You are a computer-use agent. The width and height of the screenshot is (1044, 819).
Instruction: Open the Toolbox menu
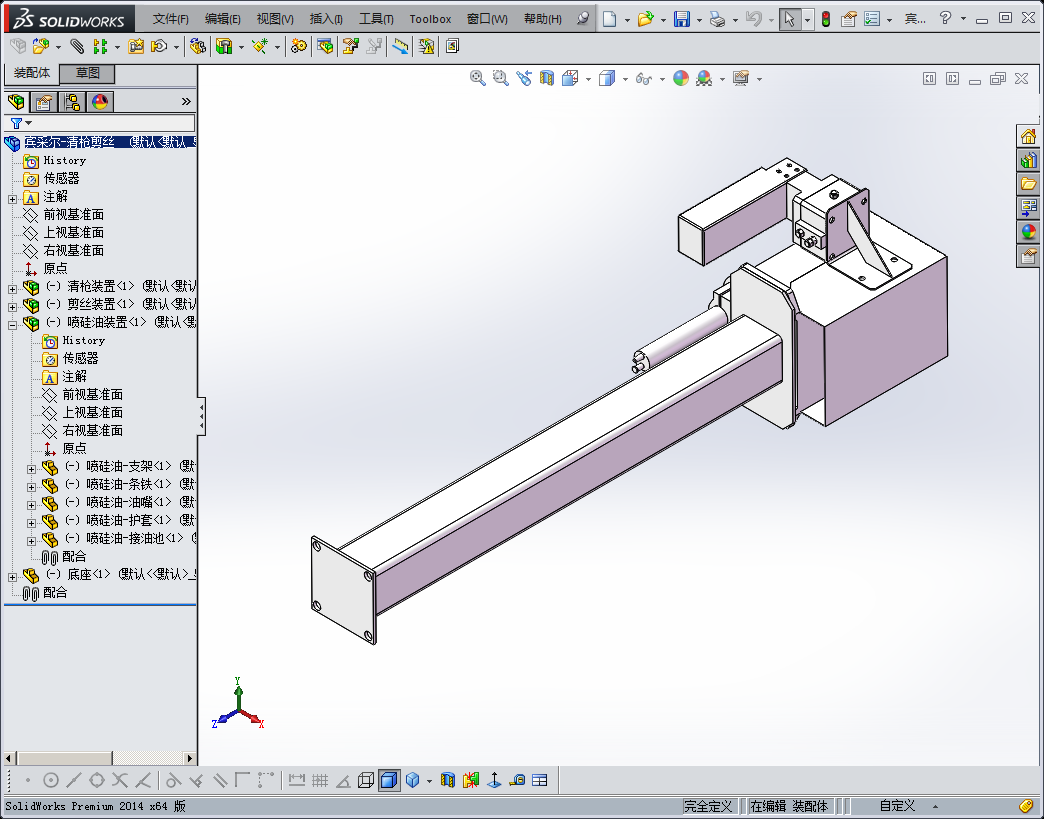(430, 19)
